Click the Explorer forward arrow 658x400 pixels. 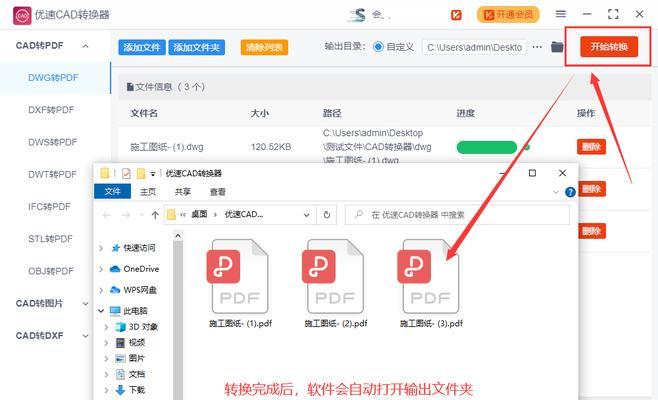click(x=126, y=215)
